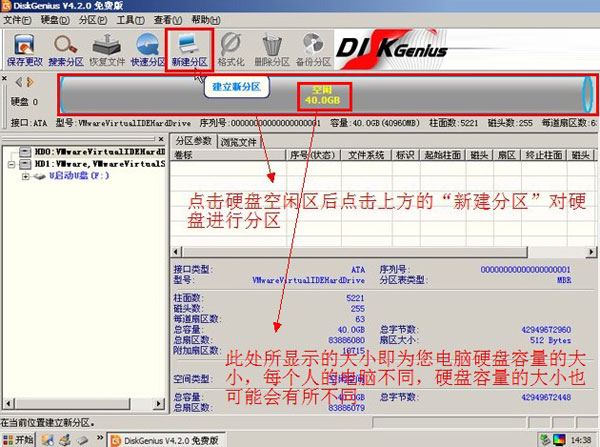Click the 扇区 column header

click(x=506, y=155)
